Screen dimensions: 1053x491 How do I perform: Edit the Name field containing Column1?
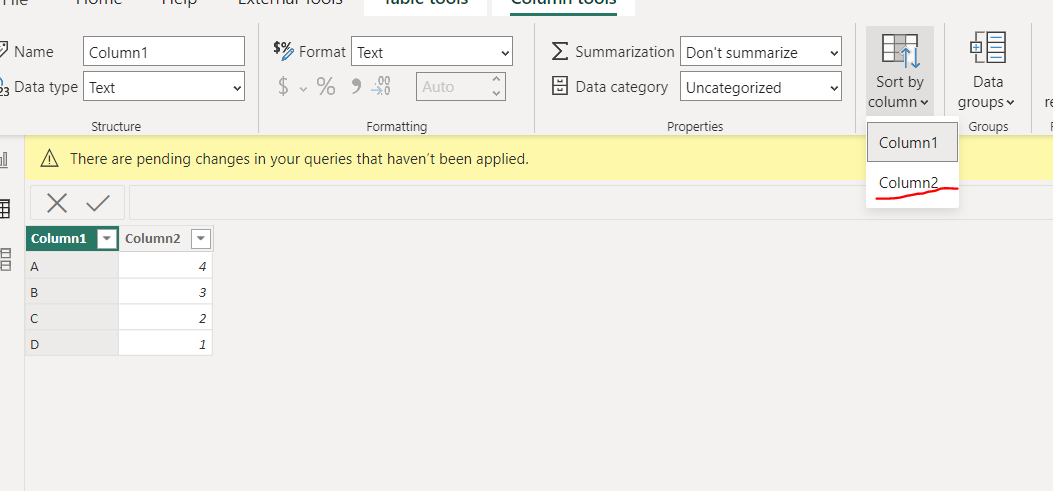[164, 52]
